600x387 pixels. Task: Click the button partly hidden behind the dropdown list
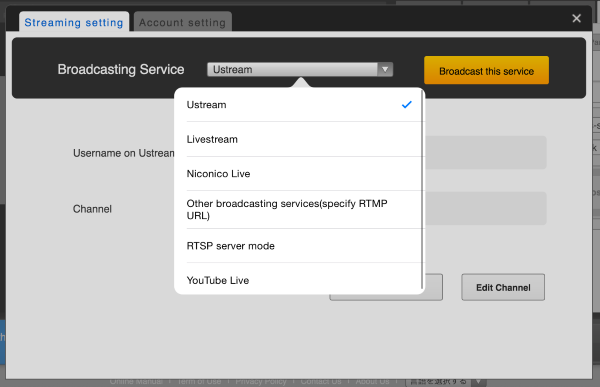point(434,287)
